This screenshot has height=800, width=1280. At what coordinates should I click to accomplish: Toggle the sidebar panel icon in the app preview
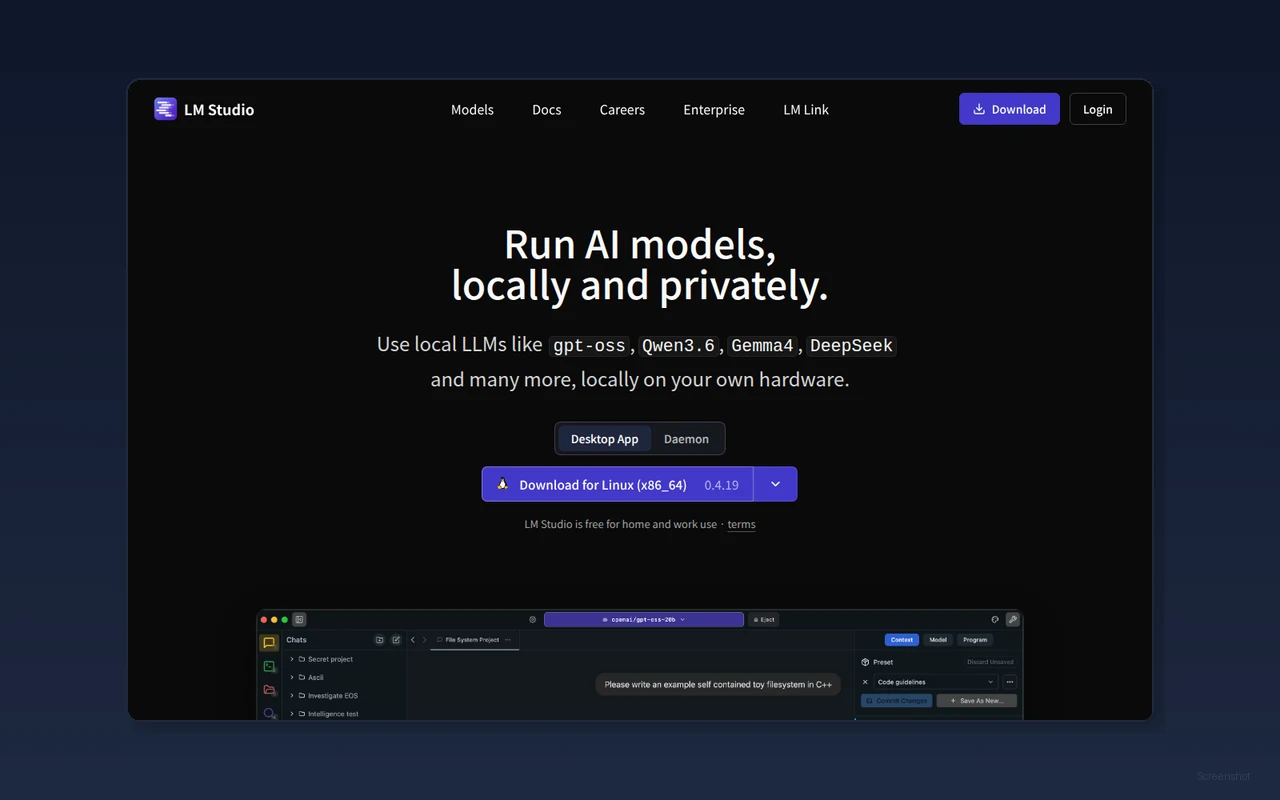click(300, 620)
